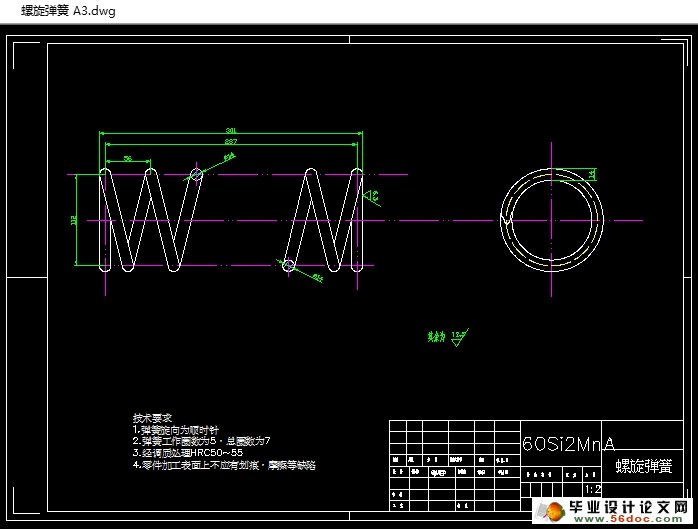Viewport: 698px width, 529px height.
Task: Select the 112 vertical diameter dimension
Action: 74,220
